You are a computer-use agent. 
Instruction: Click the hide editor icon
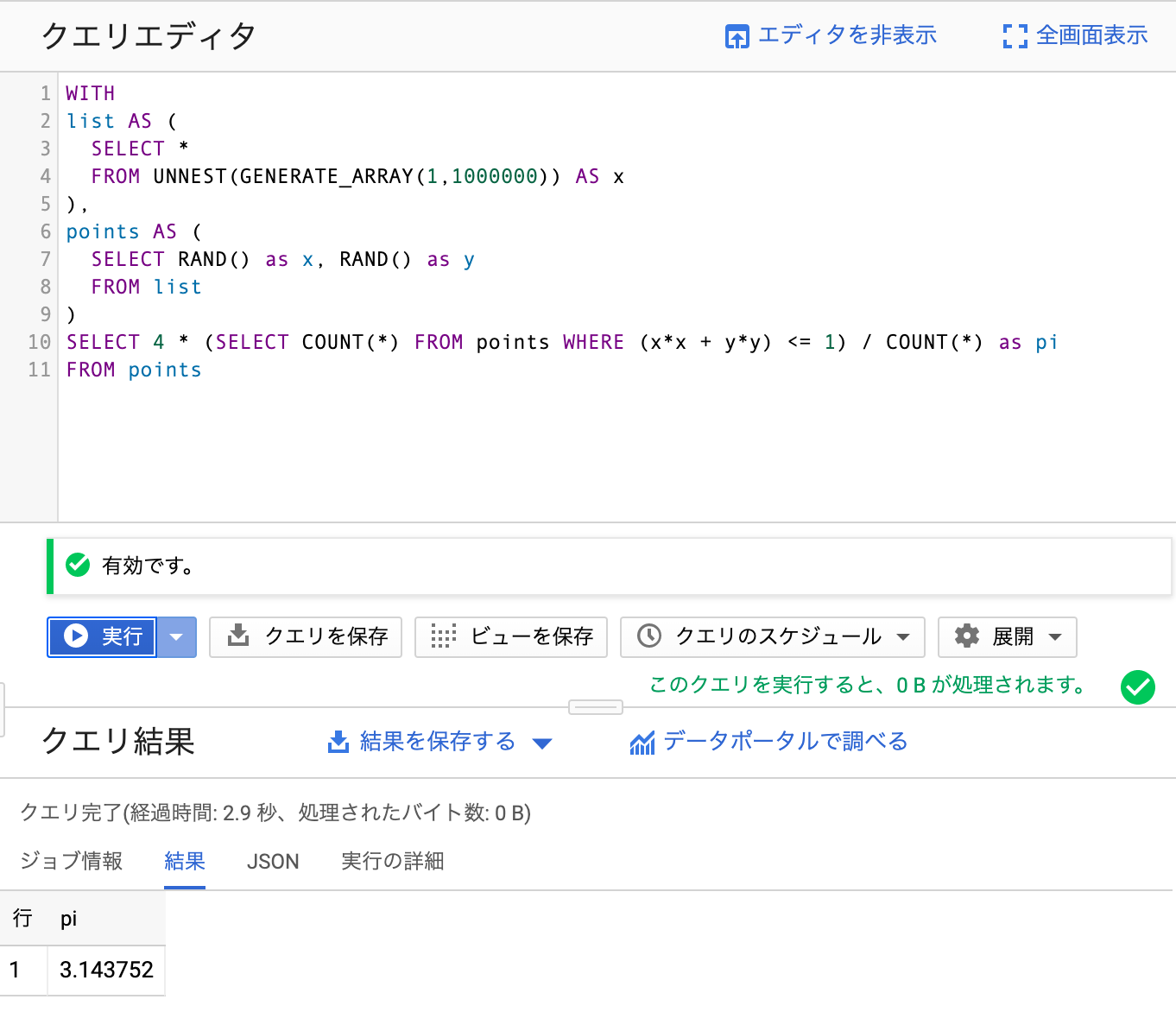coord(737,36)
